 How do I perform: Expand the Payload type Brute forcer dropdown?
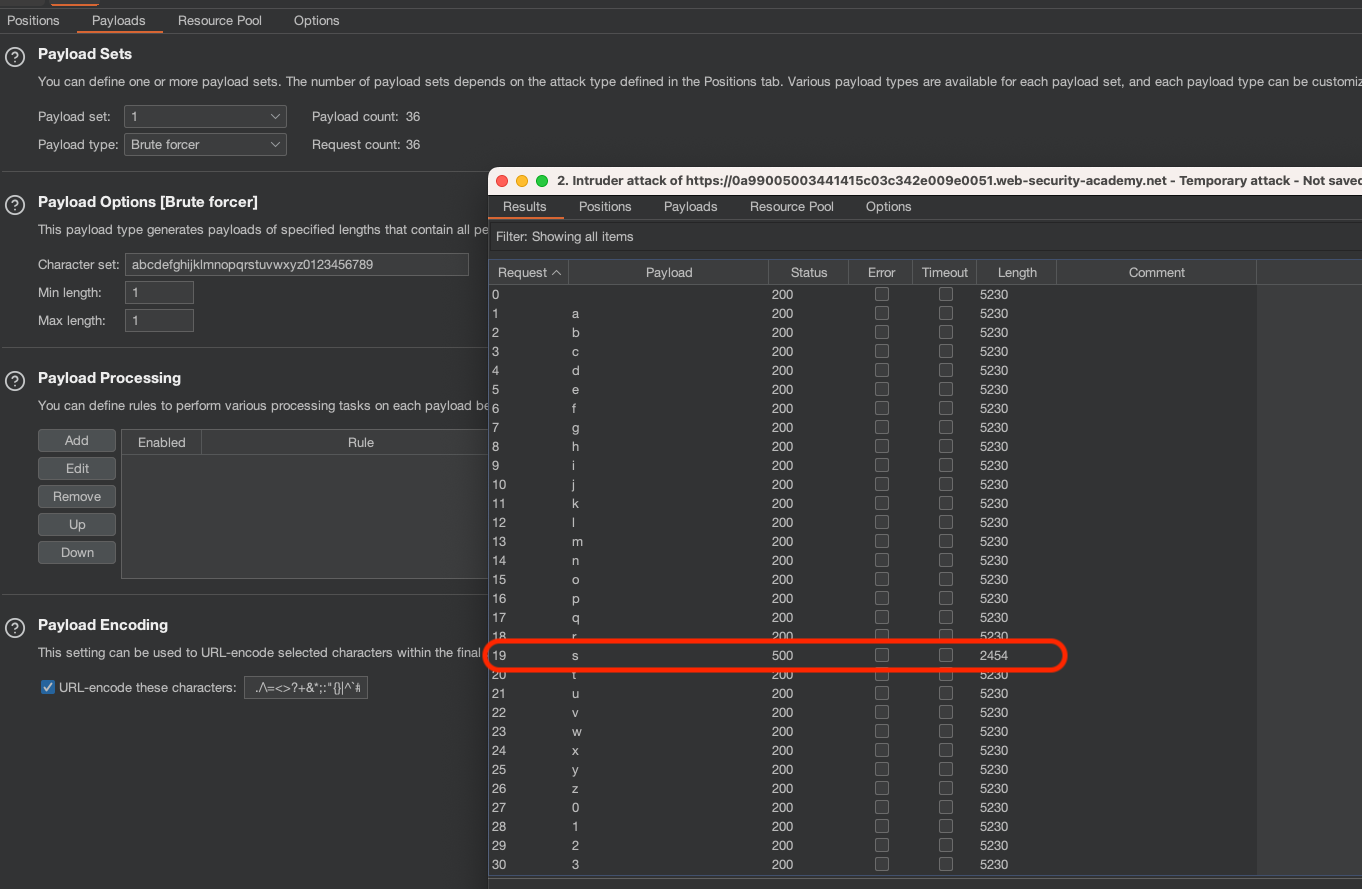point(205,145)
